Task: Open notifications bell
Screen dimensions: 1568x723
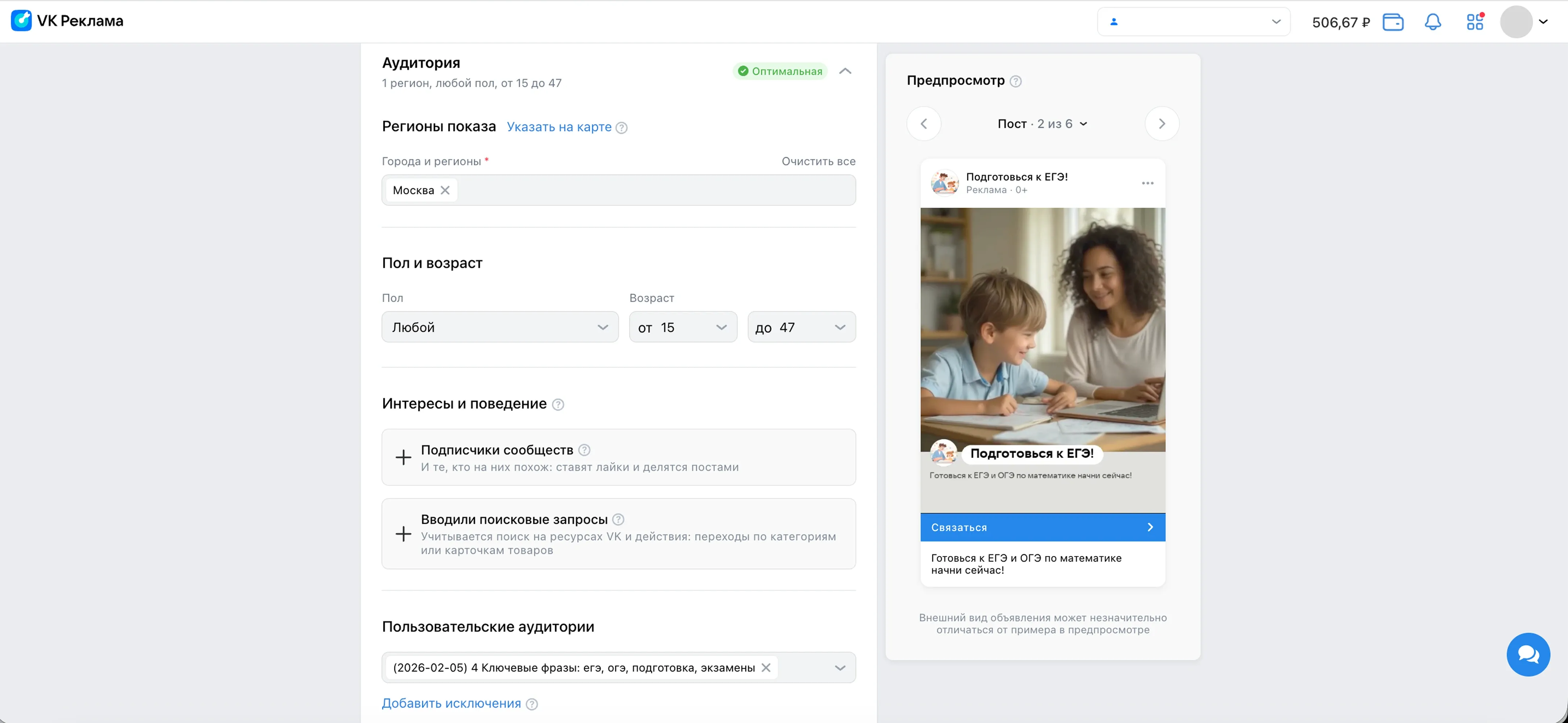Action: pyautogui.click(x=1433, y=22)
